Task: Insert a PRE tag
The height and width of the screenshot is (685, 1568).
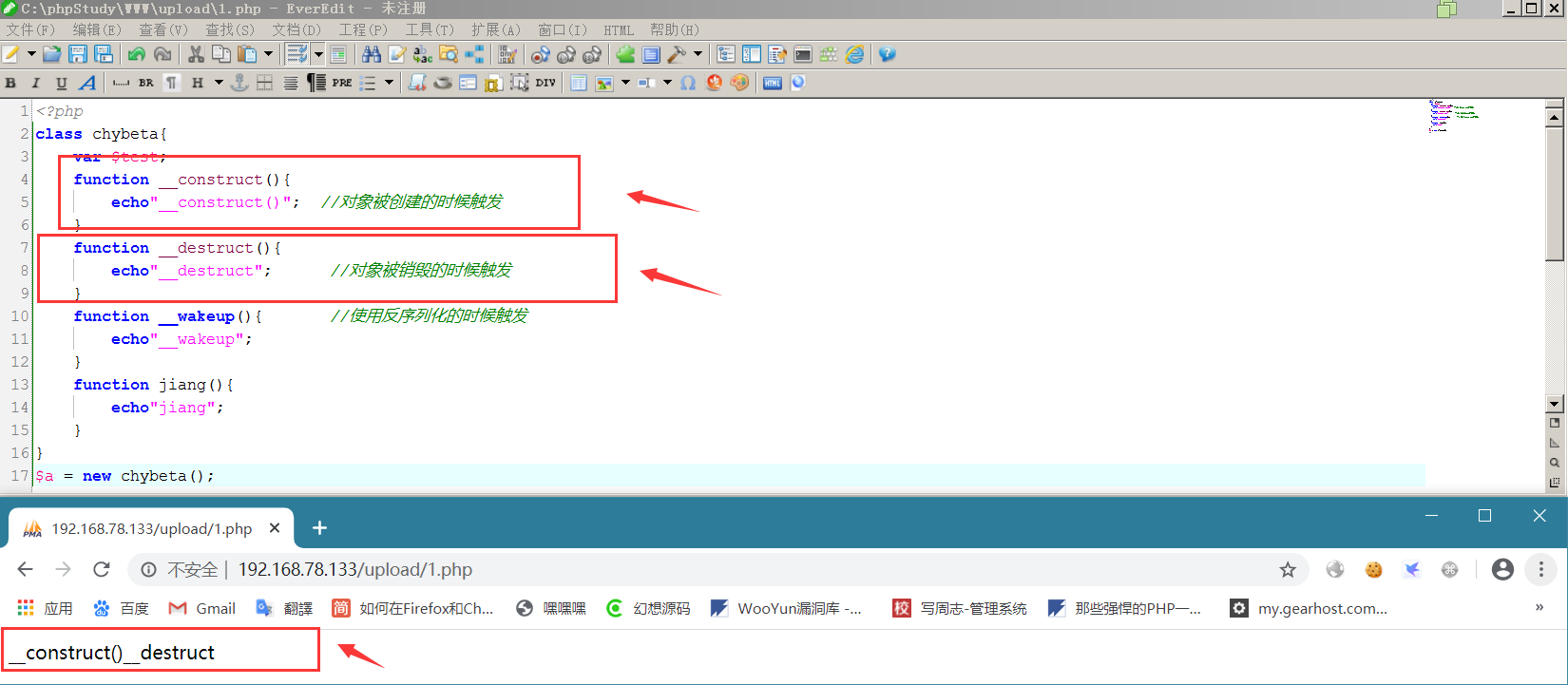Action: pos(342,83)
